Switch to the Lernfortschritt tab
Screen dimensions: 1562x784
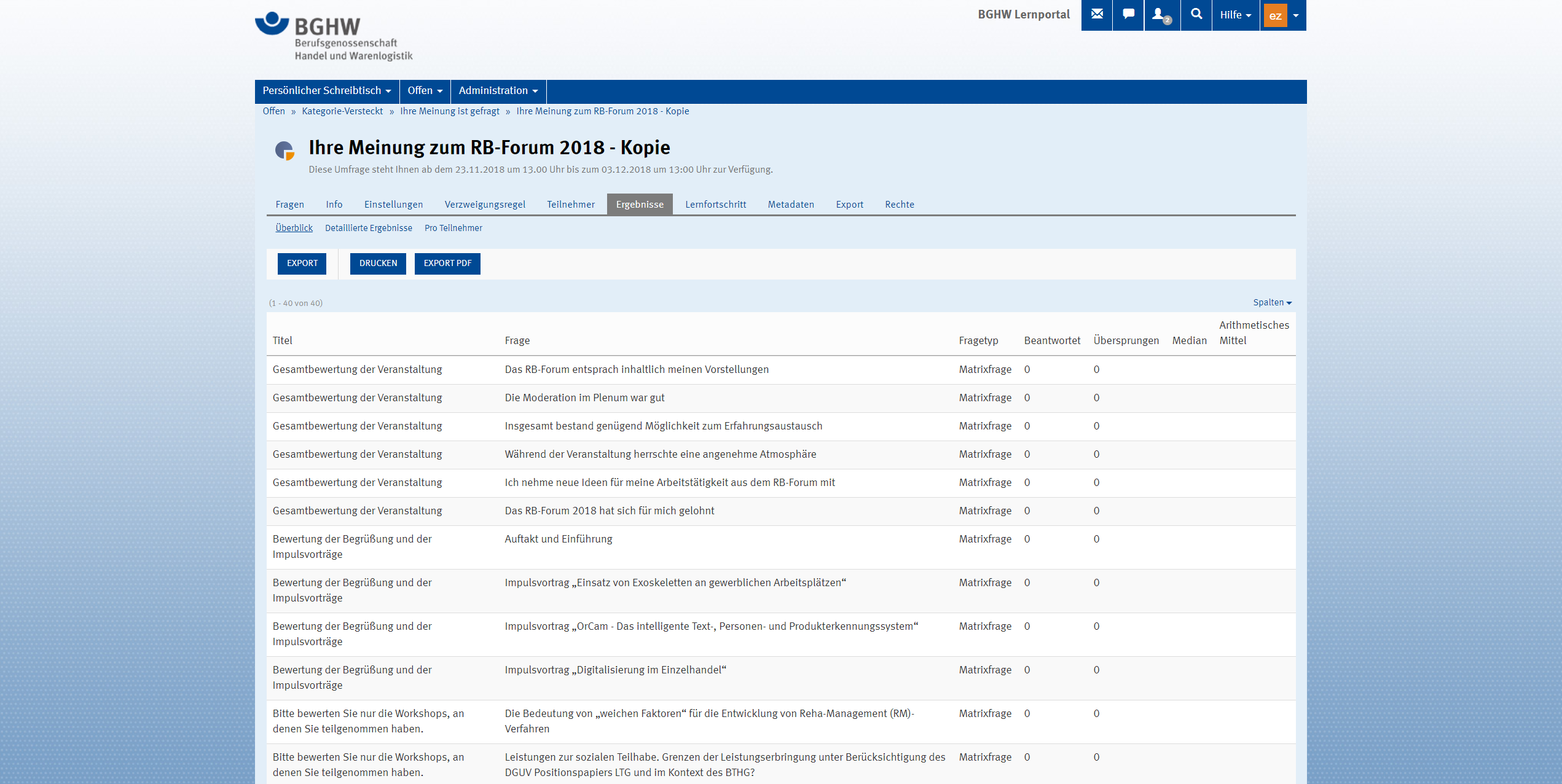click(x=715, y=205)
